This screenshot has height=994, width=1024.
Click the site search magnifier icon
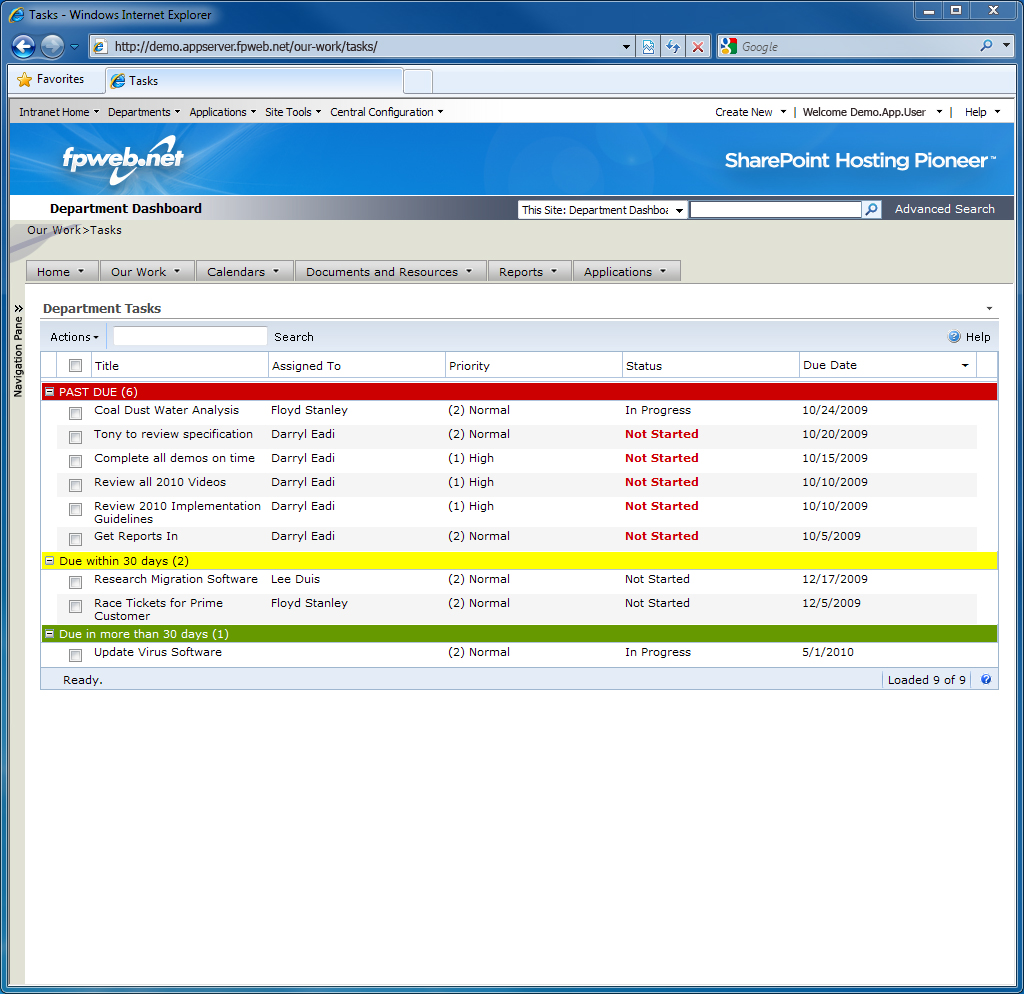(871, 210)
